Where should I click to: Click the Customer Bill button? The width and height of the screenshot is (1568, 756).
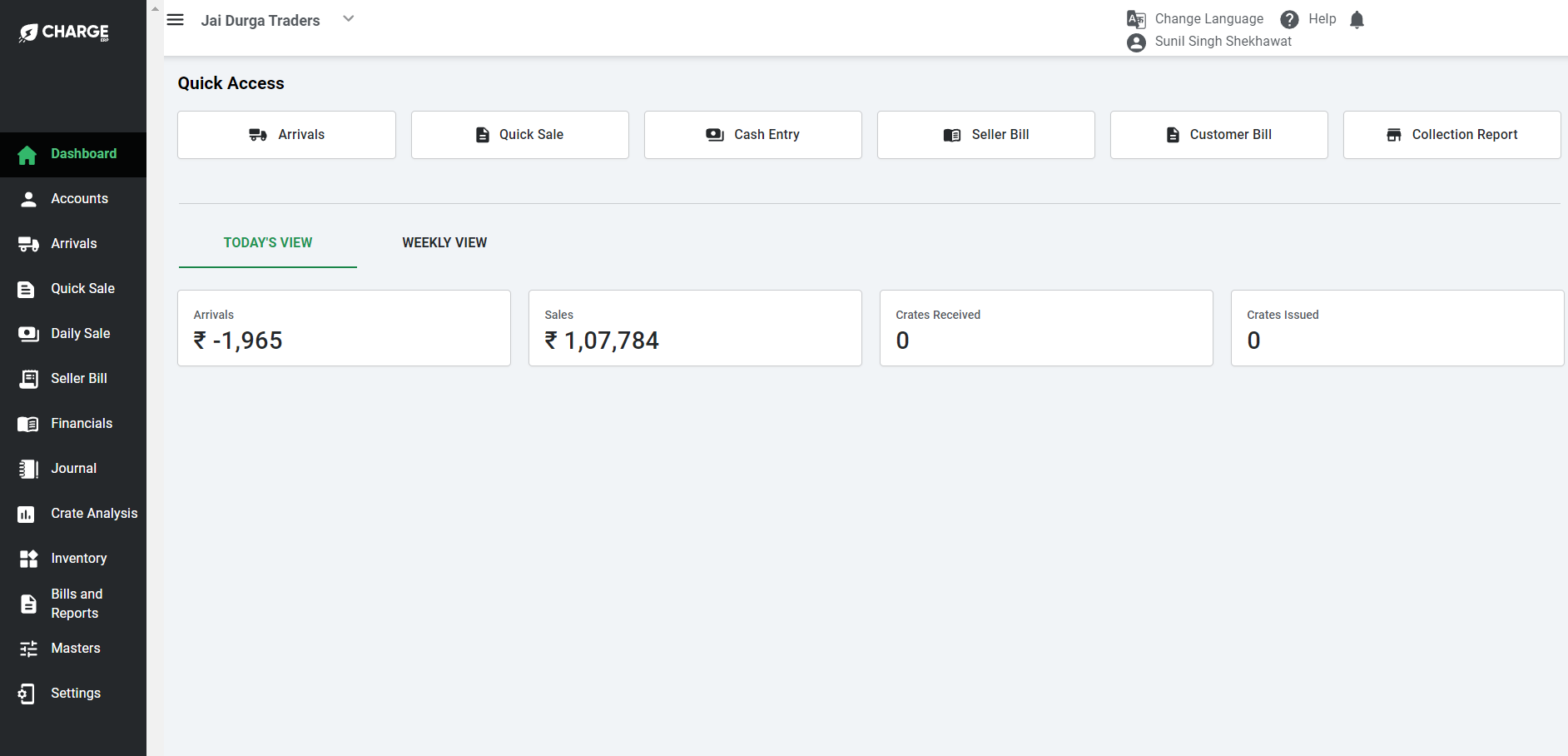coord(1218,135)
